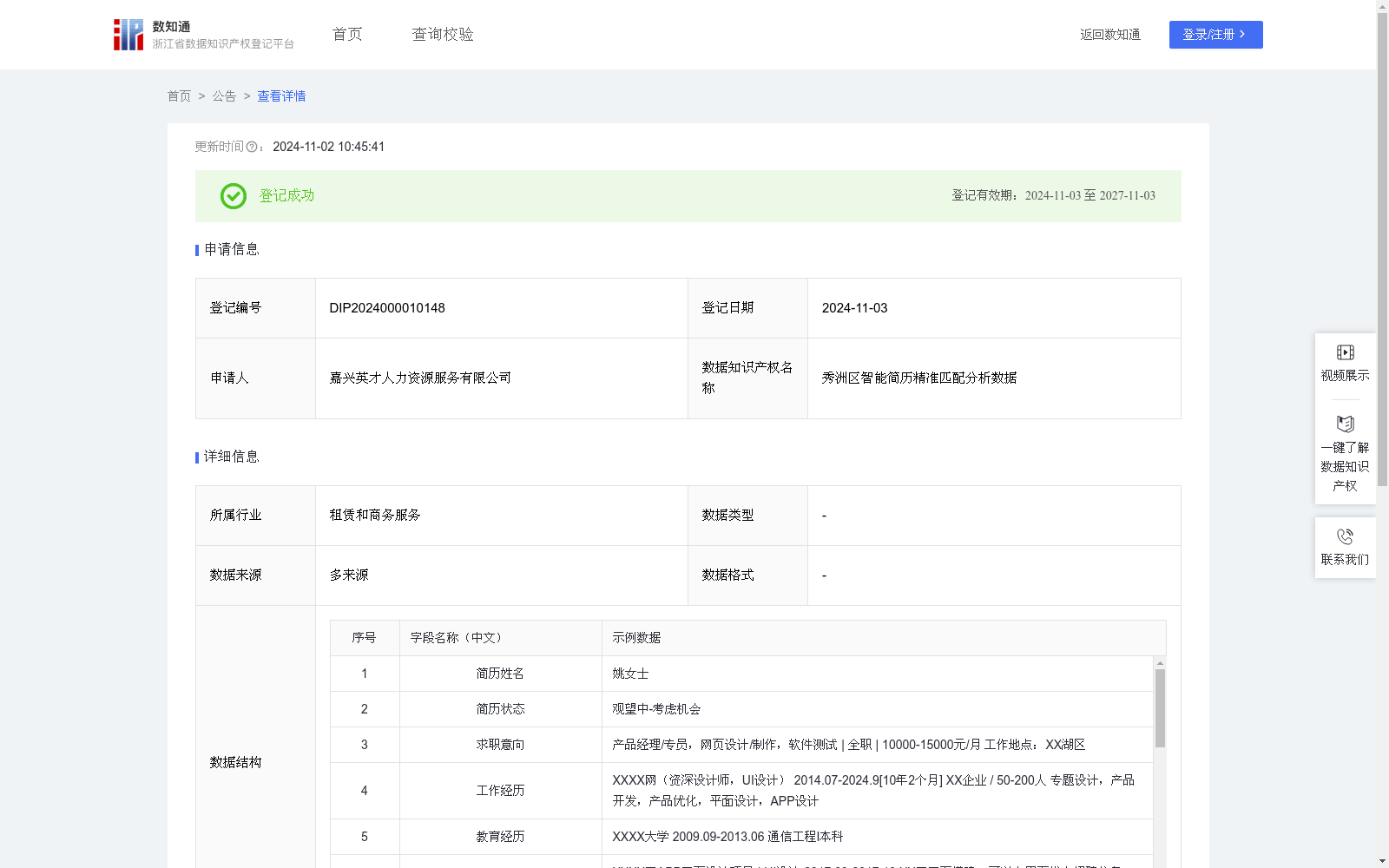Click the 所属行业 label cell
This screenshot has height=868, width=1389.
point(255,516)
